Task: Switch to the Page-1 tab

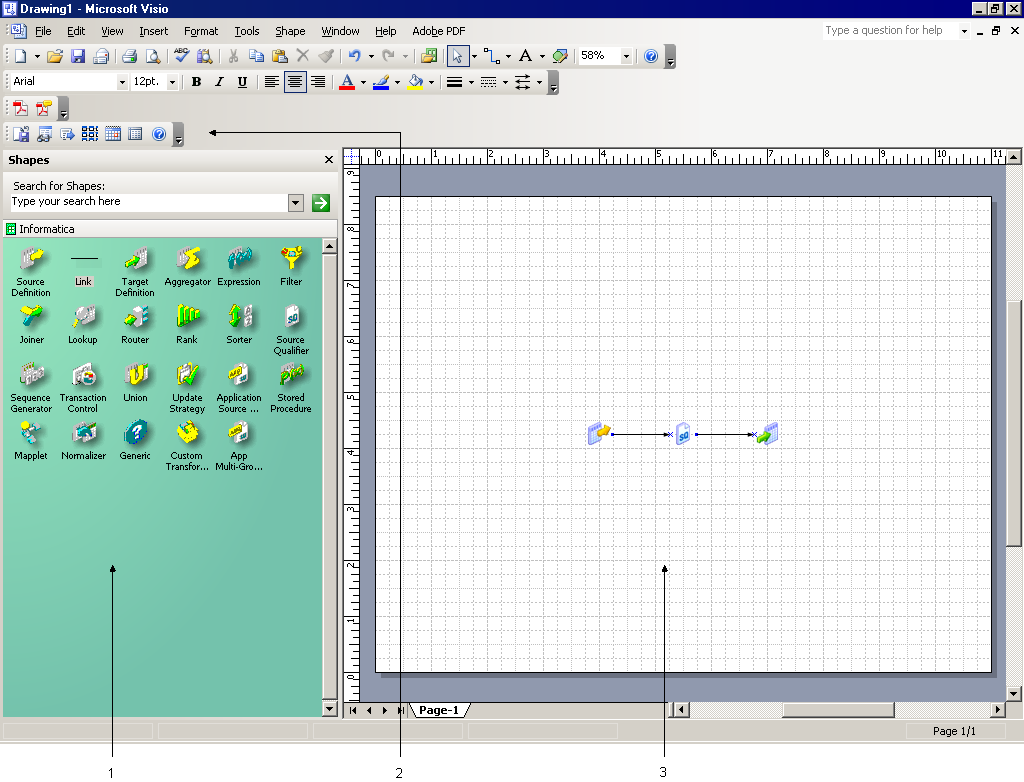Action: point(439,710)
